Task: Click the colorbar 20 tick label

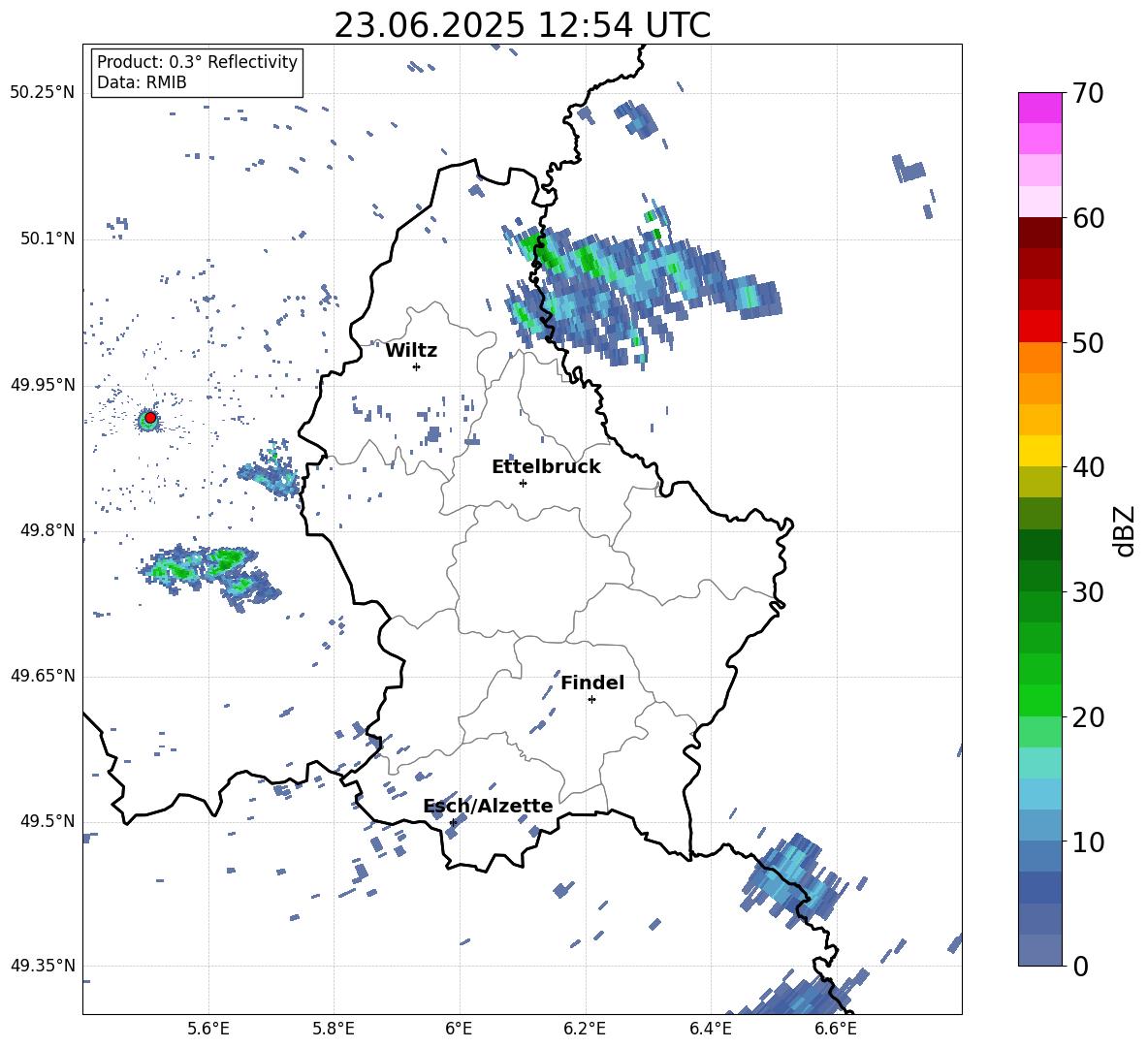Action: tap(1088, 717)
